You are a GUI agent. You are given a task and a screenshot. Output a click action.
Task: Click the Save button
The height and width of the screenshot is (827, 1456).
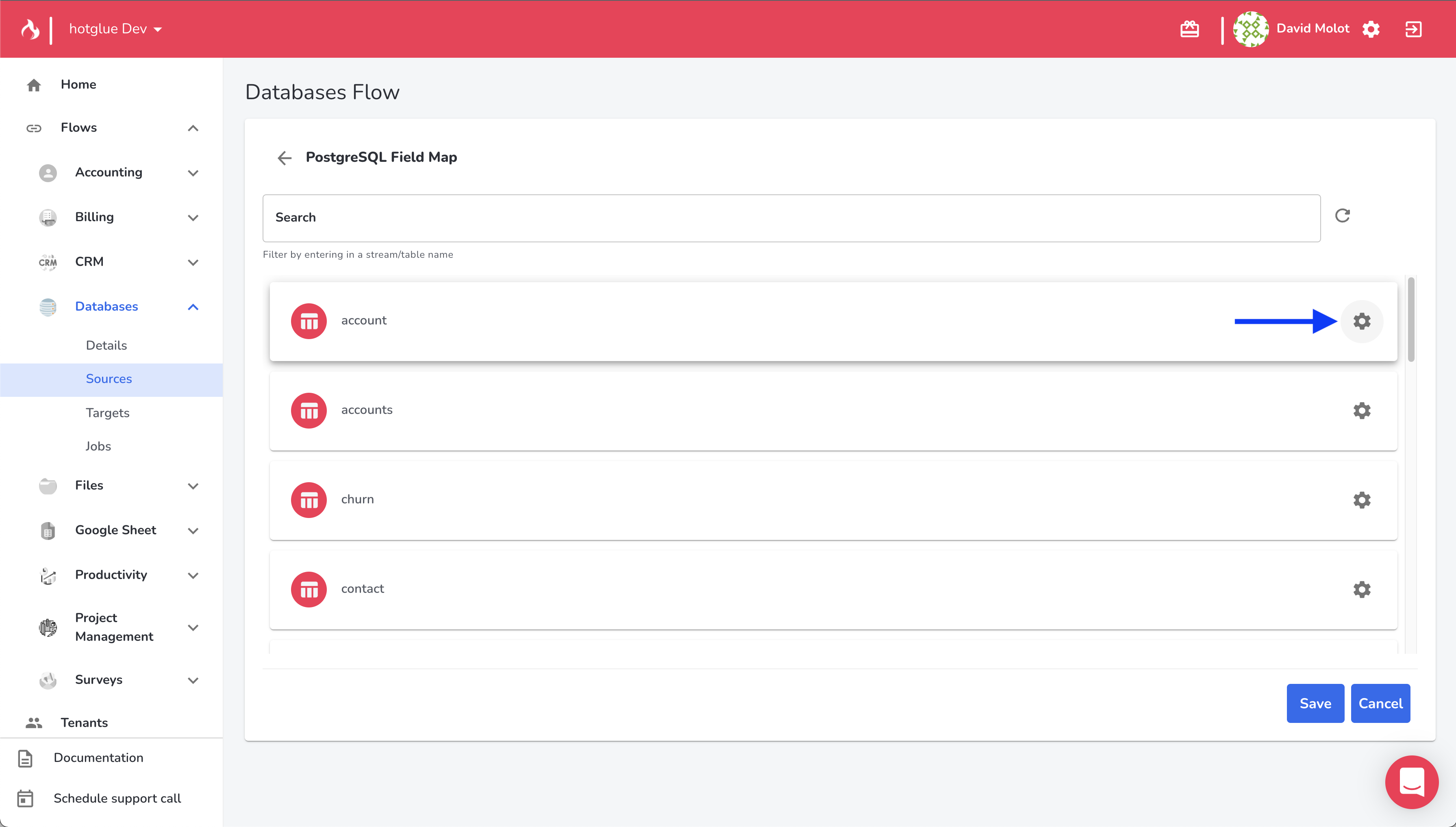(1315, 703)
